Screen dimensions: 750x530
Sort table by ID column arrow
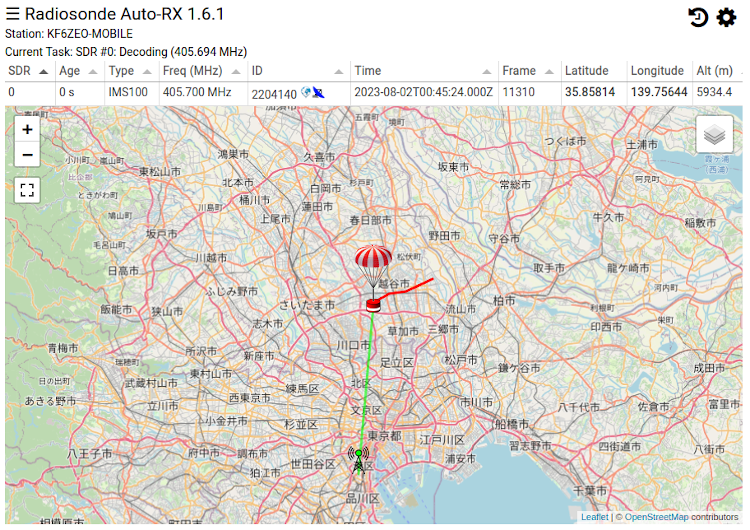click(339, 72)
